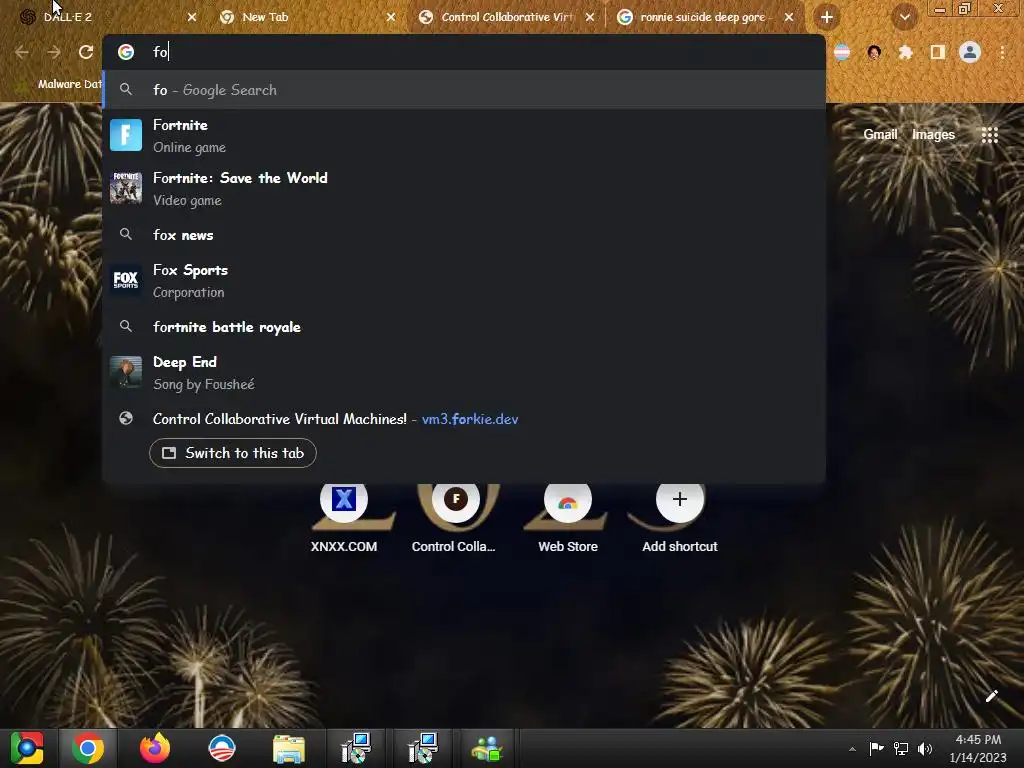This screenshot has height=768, width=1024.
Task: Open a new tab with plus button
Action: coord(827,17)
